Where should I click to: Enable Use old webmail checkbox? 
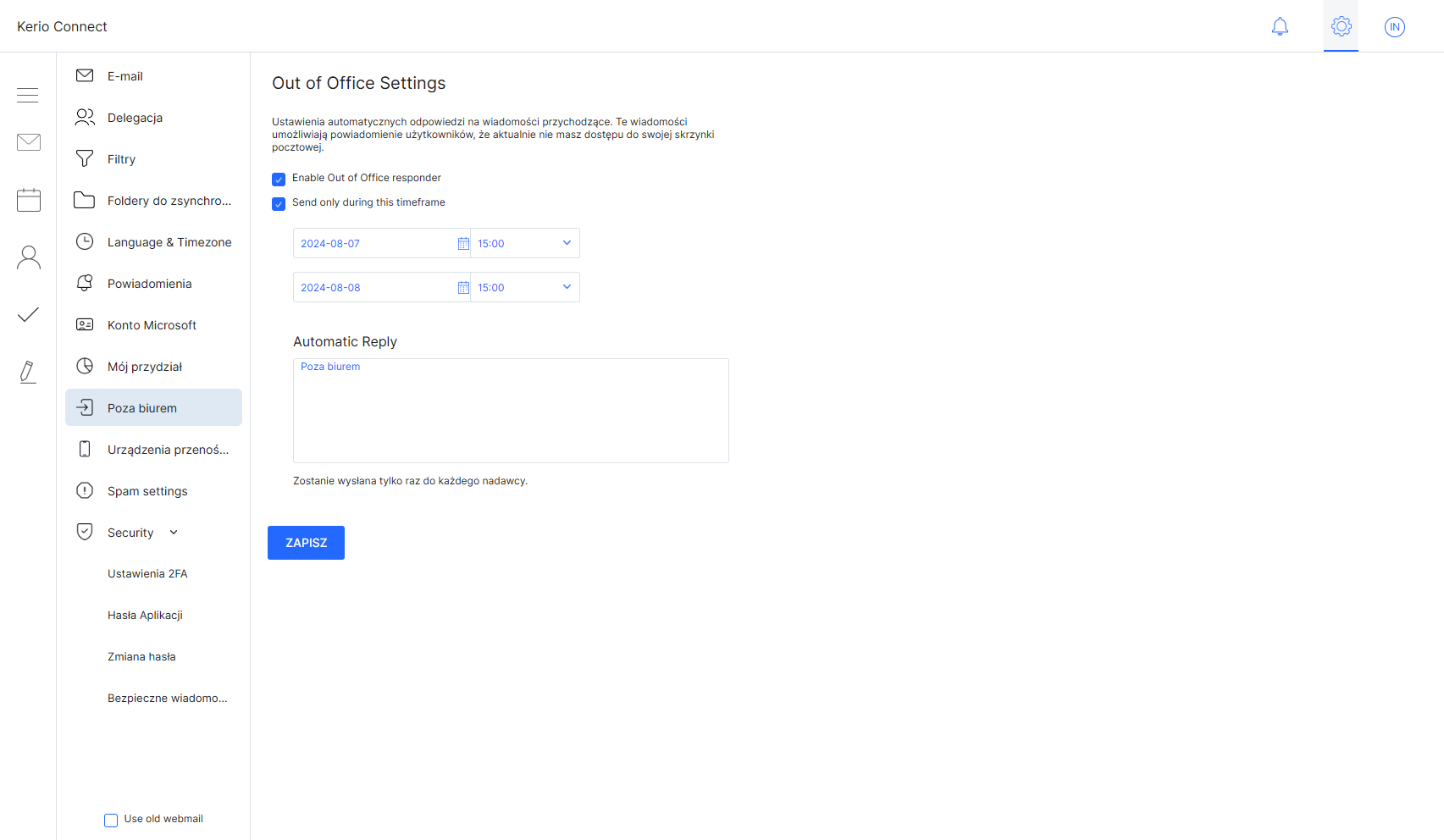pos(111,821)
